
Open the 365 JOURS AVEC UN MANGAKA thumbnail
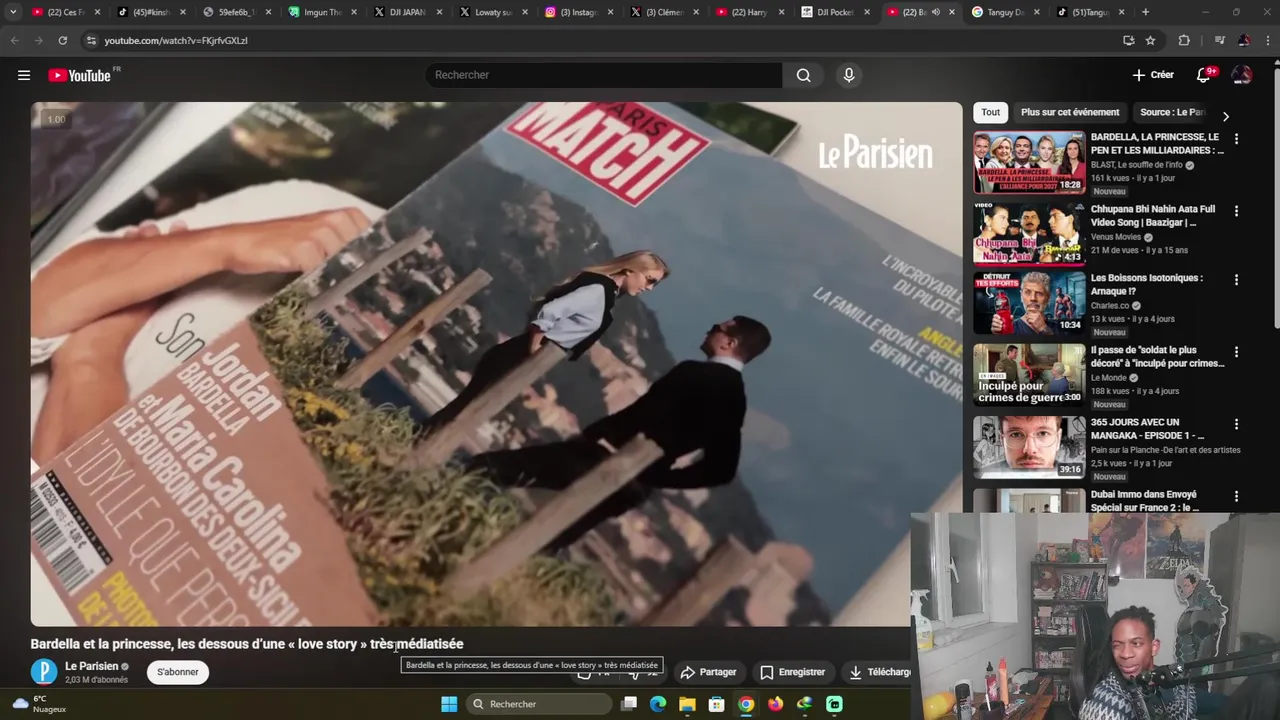pos(1029,447)
